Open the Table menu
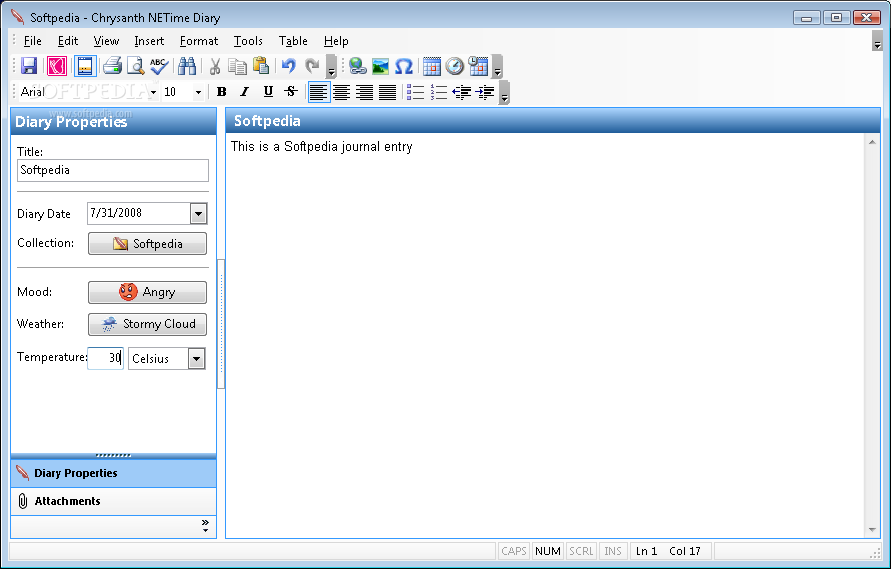Viewport: 891px width, 569px height. 293,41
